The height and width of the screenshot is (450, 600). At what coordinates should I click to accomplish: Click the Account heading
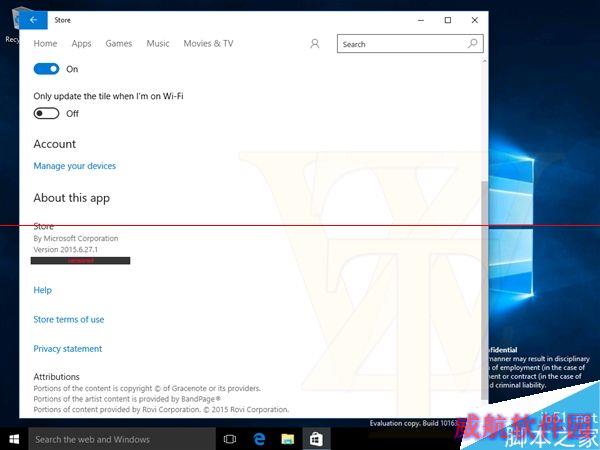pos(54,144)
